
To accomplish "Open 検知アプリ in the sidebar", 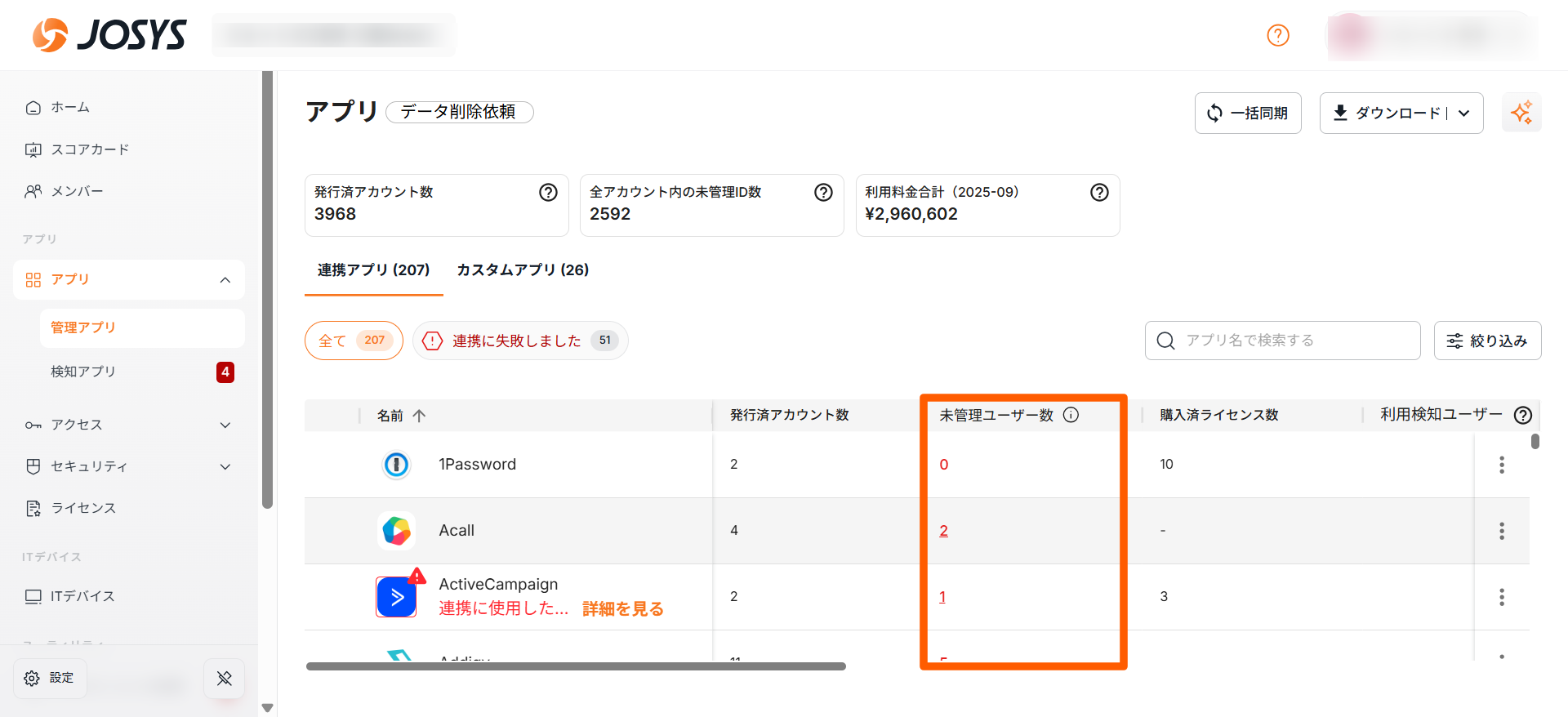I will (x=83, y=372).
